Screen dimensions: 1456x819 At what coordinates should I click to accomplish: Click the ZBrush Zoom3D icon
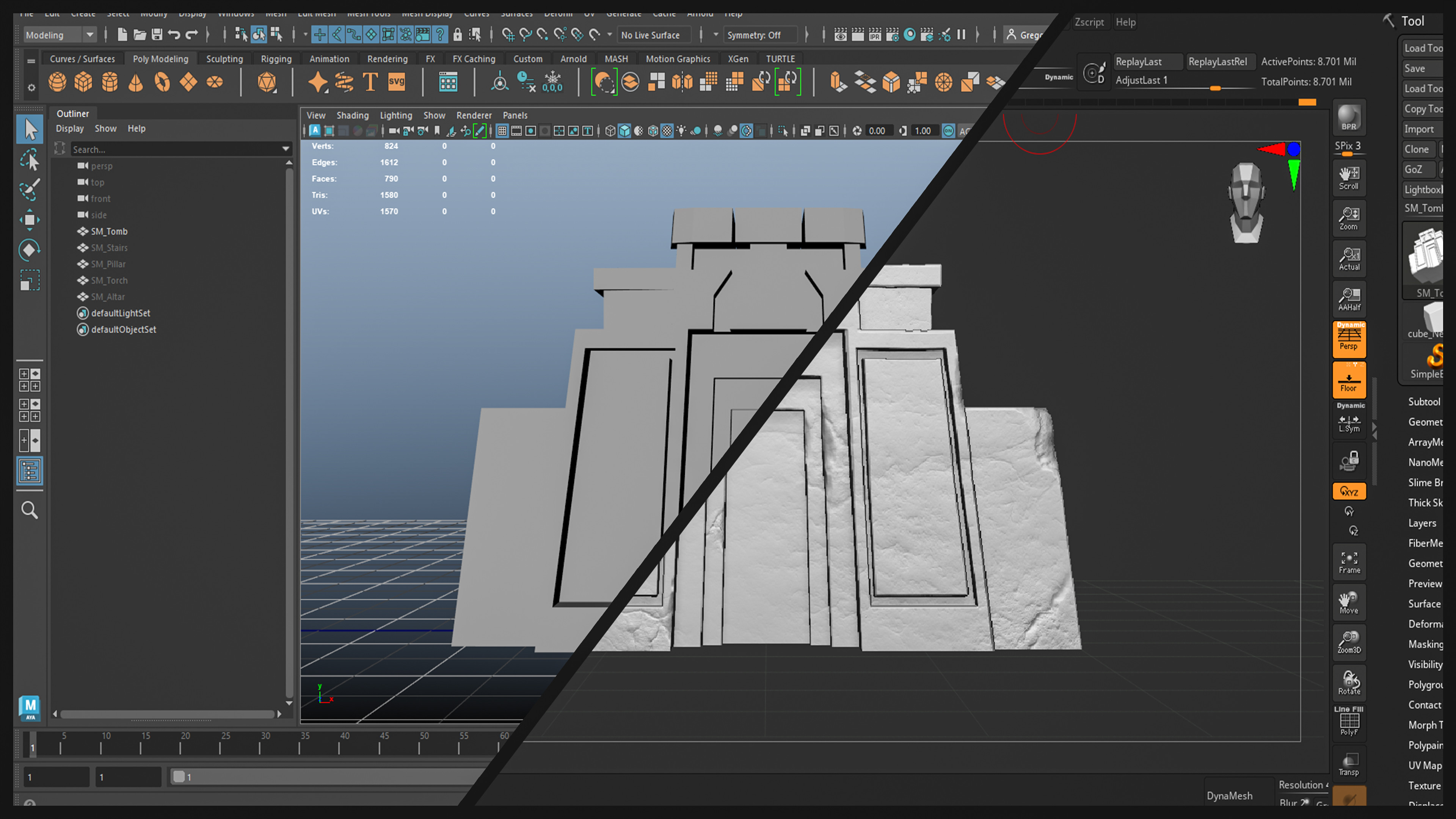pyautogui.click(x=1349, y=643)
